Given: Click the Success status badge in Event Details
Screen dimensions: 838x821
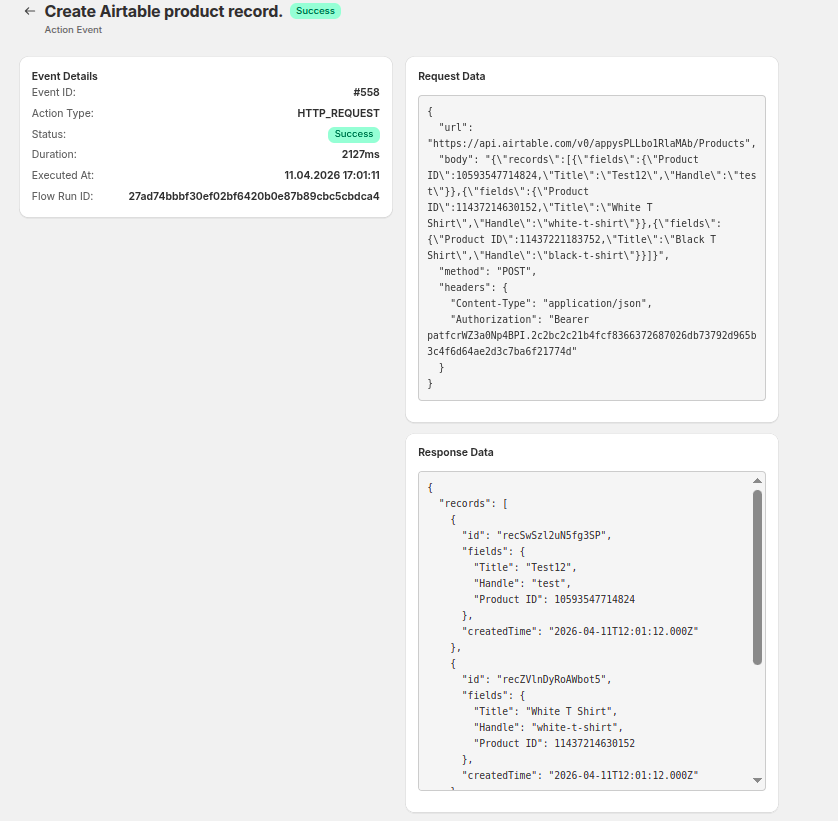Looking at the screenshot, I should [354, 134].
